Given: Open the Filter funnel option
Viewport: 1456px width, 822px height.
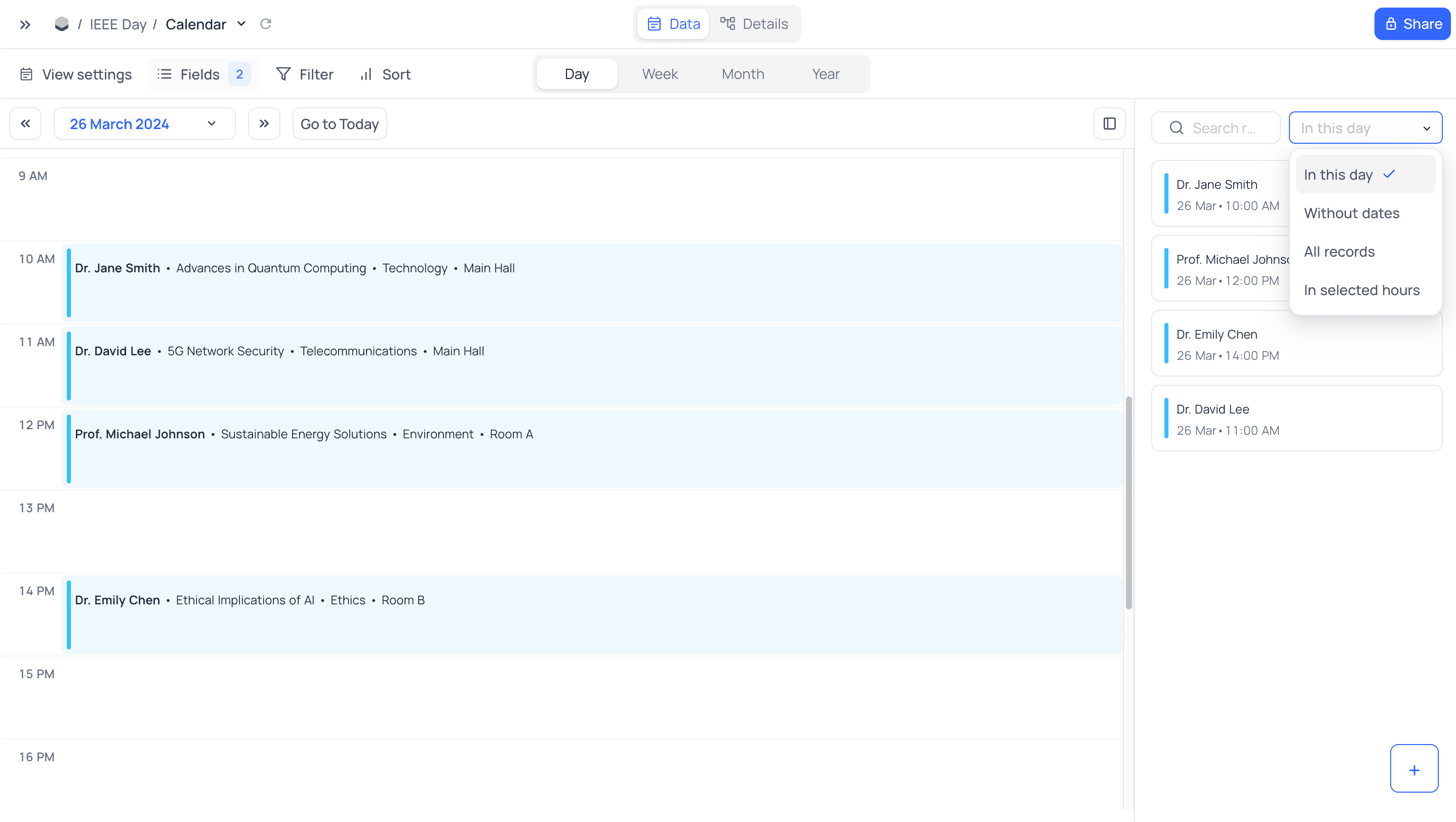Looking at the screenshot, I should [305, 74].
